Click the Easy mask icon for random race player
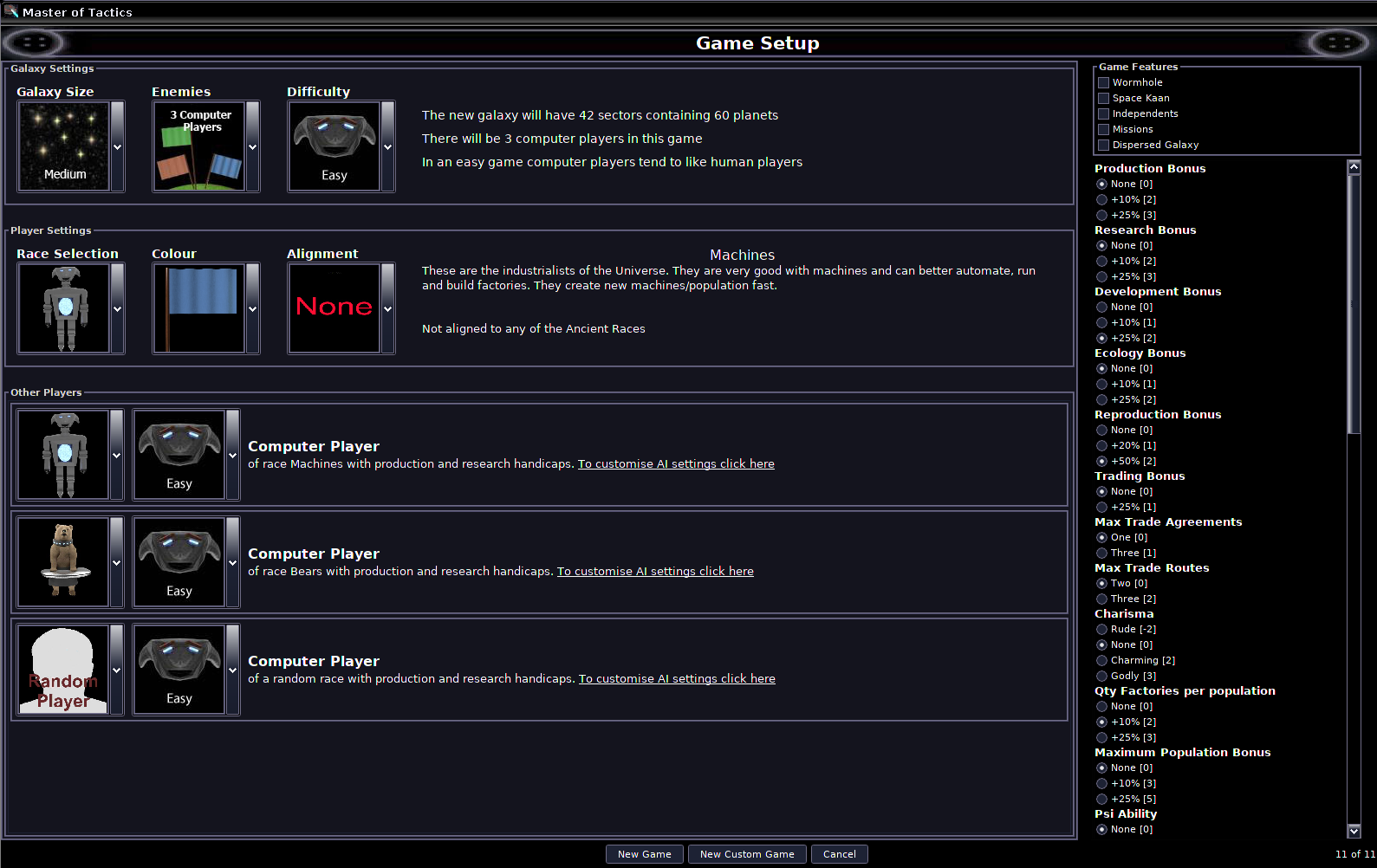Image resolution: width=1377 pixels, height=868 pixels. pyautogui.click(x=179, y=670)
